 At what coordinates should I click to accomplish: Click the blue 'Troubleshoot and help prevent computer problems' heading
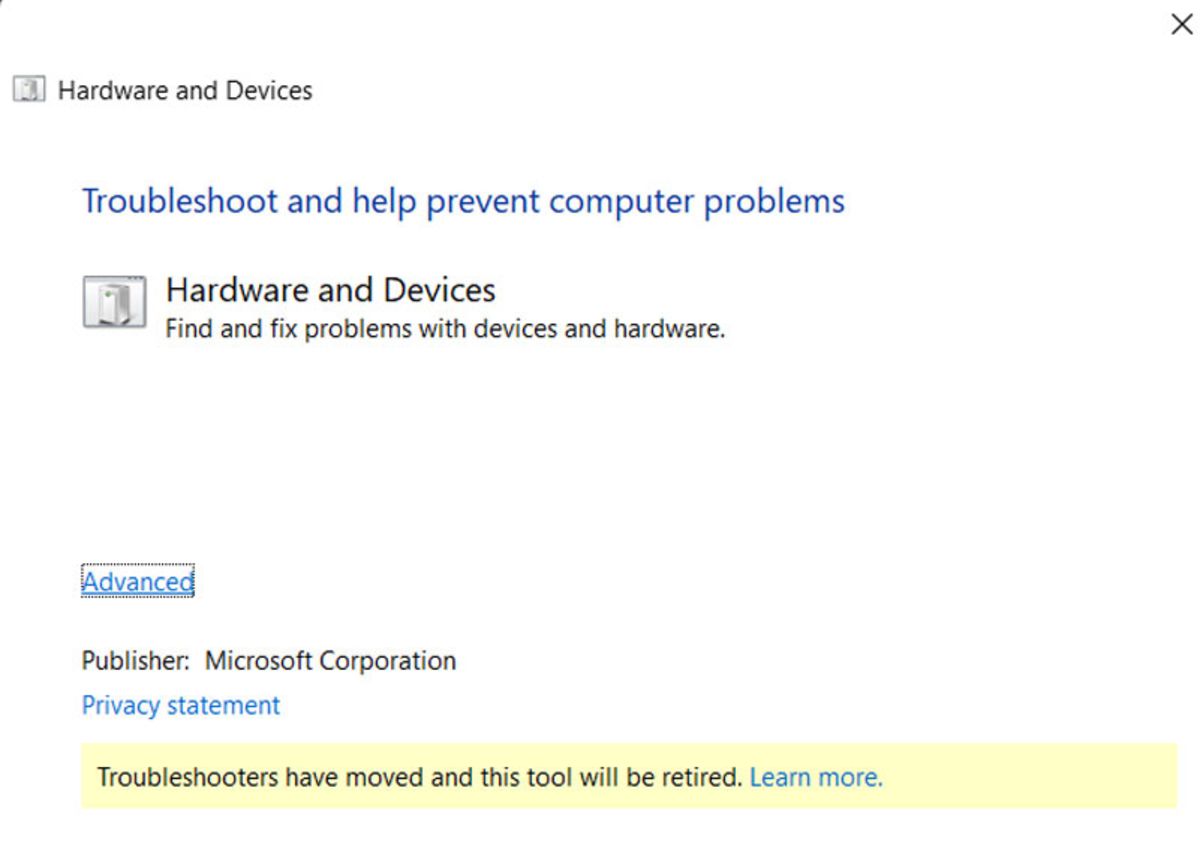(463, 201)
